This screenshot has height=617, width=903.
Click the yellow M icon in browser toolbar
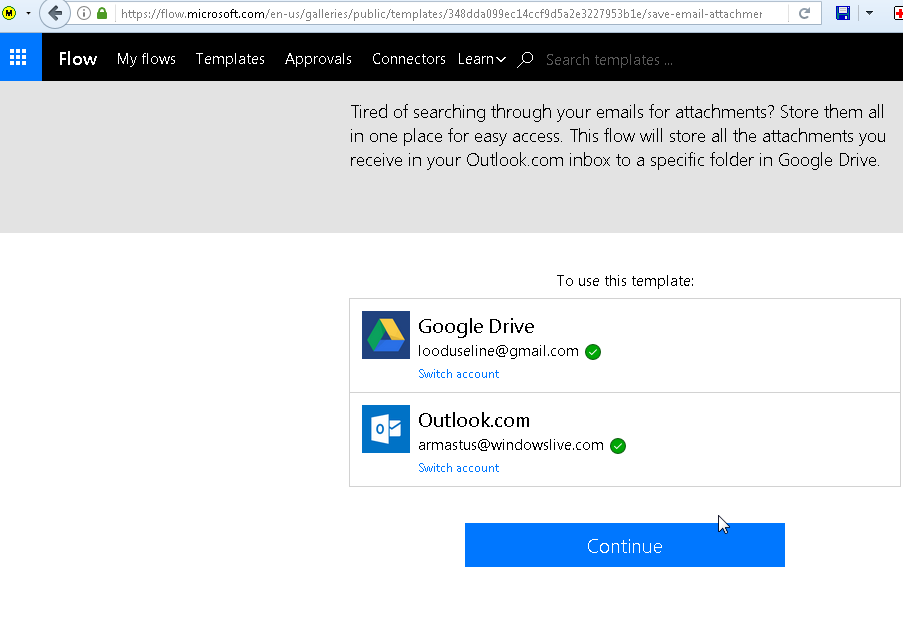pyautogui.click(x=9, y=13)
